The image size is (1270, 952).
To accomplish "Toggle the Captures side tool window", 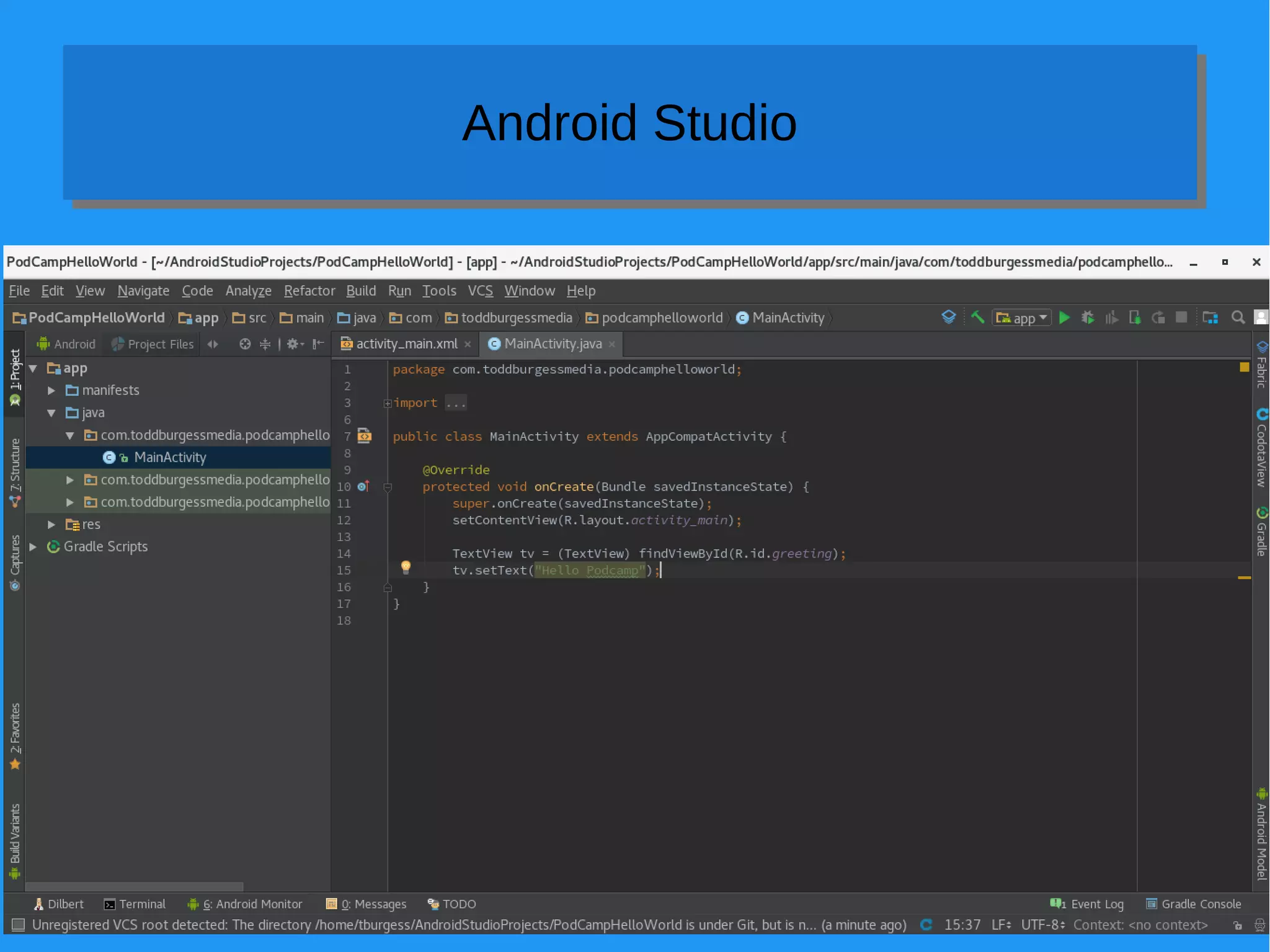I will tap(15, 563).
